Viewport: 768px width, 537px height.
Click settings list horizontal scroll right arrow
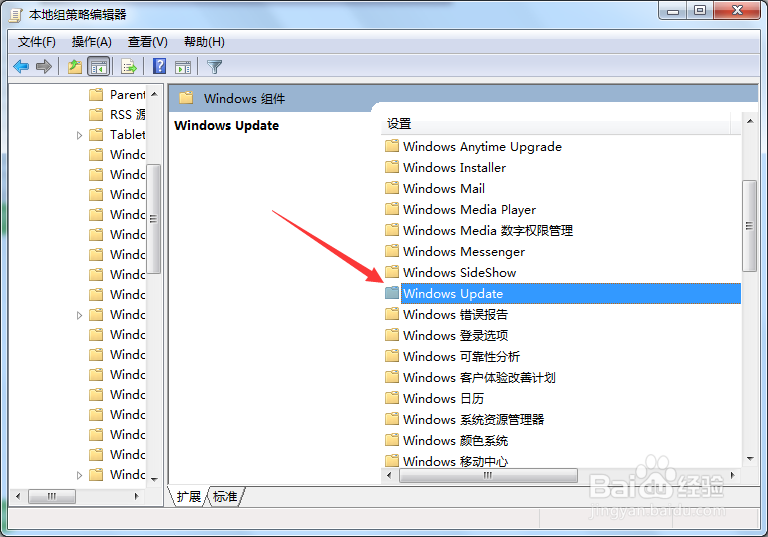click(x=733, y=475)
